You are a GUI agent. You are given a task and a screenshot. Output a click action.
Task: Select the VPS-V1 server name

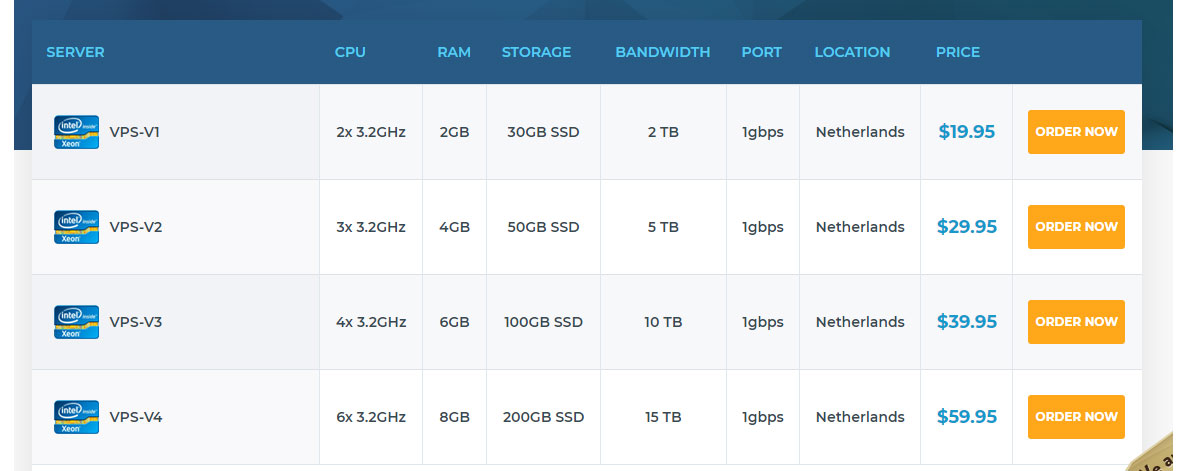135,132
